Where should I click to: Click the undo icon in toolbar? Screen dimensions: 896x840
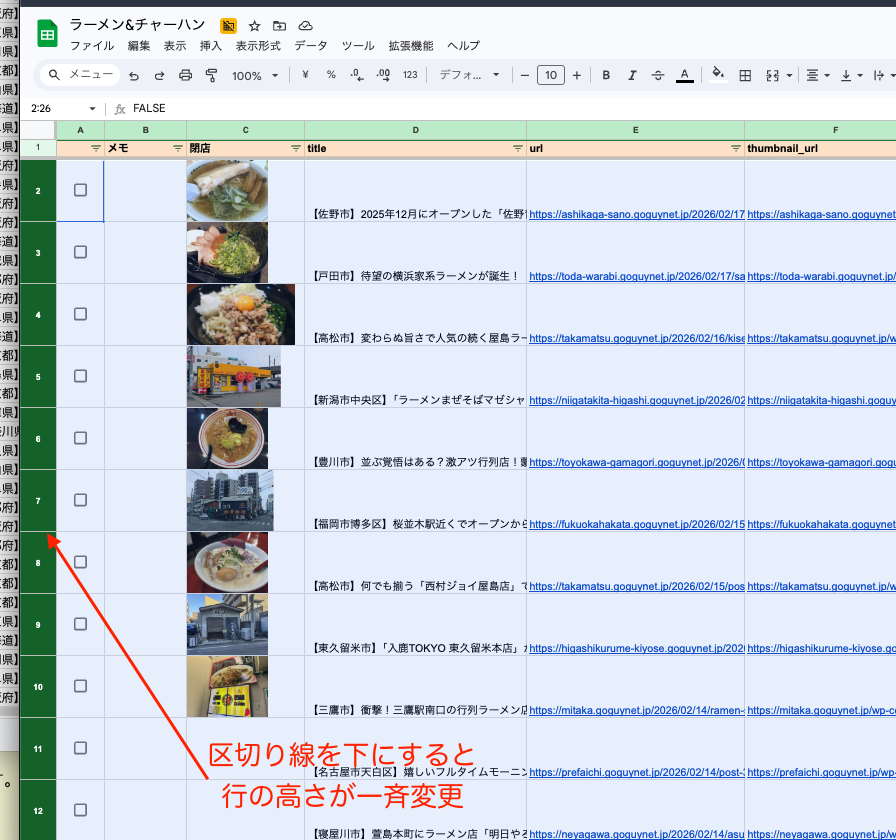point(134,75)
